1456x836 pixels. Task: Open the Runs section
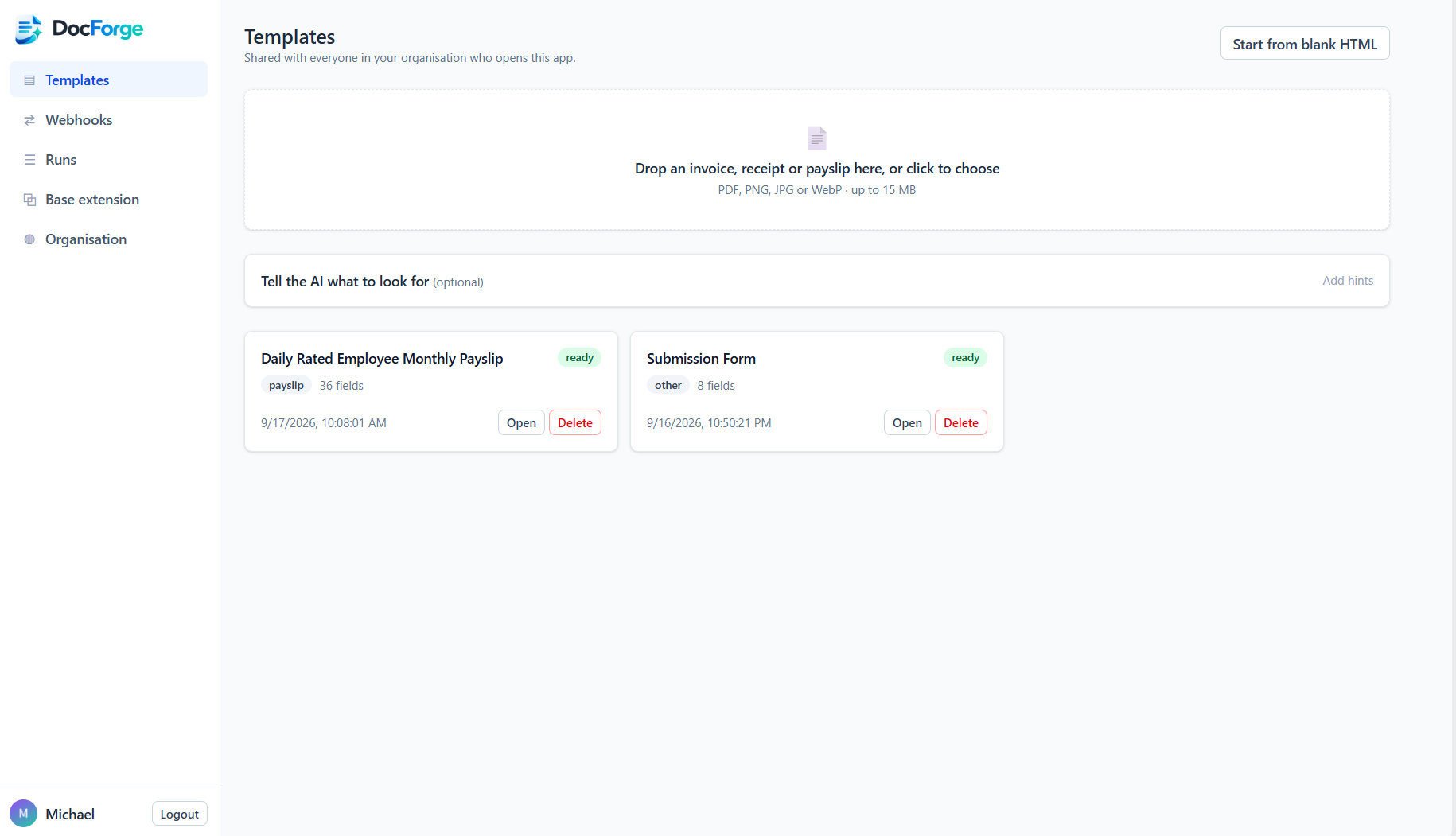(108, 159)
